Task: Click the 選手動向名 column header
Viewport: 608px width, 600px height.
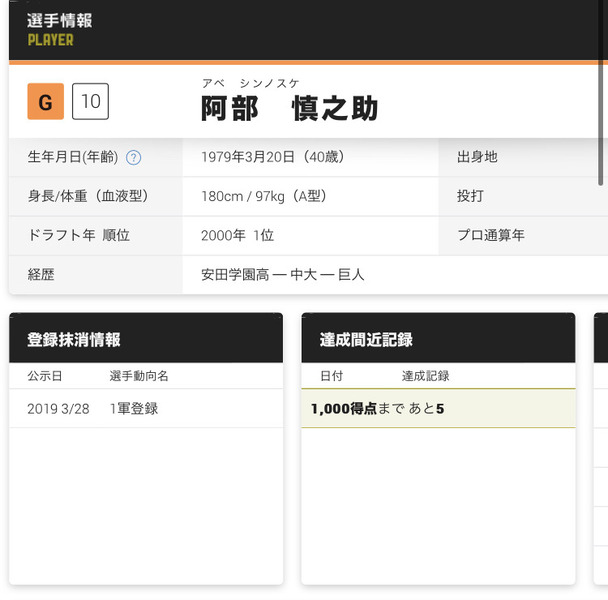Action: [x=139, y=376]
